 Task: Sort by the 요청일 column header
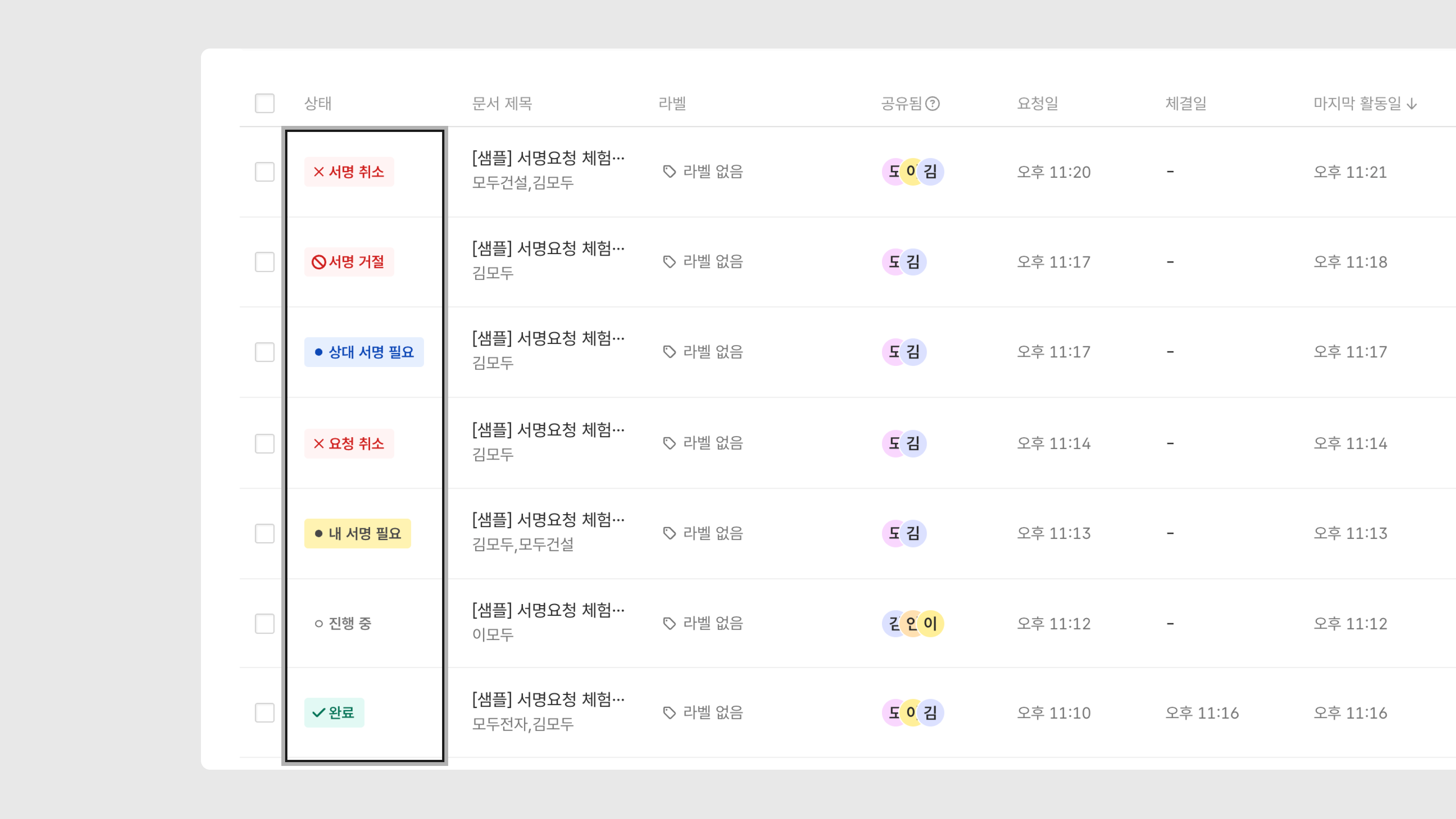click(x=1037, y=104)
